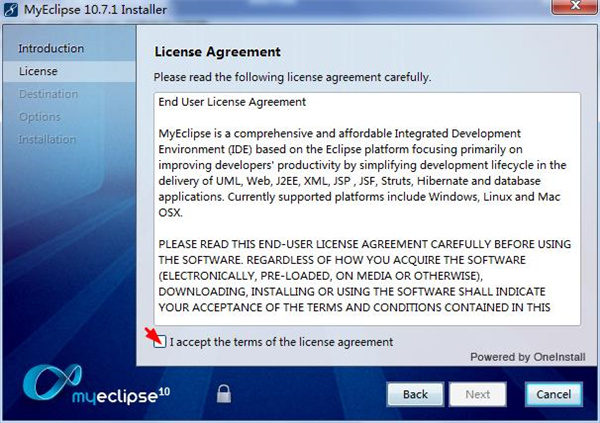Click the 'License Agreement' heading

(218, 52)
